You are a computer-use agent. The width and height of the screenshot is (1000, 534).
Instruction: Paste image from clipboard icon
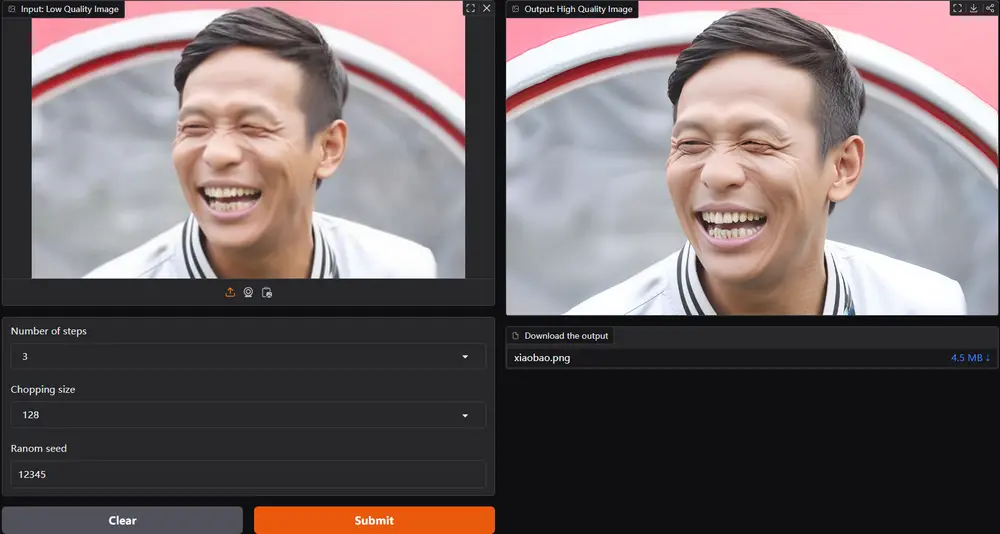pos(267,292)
